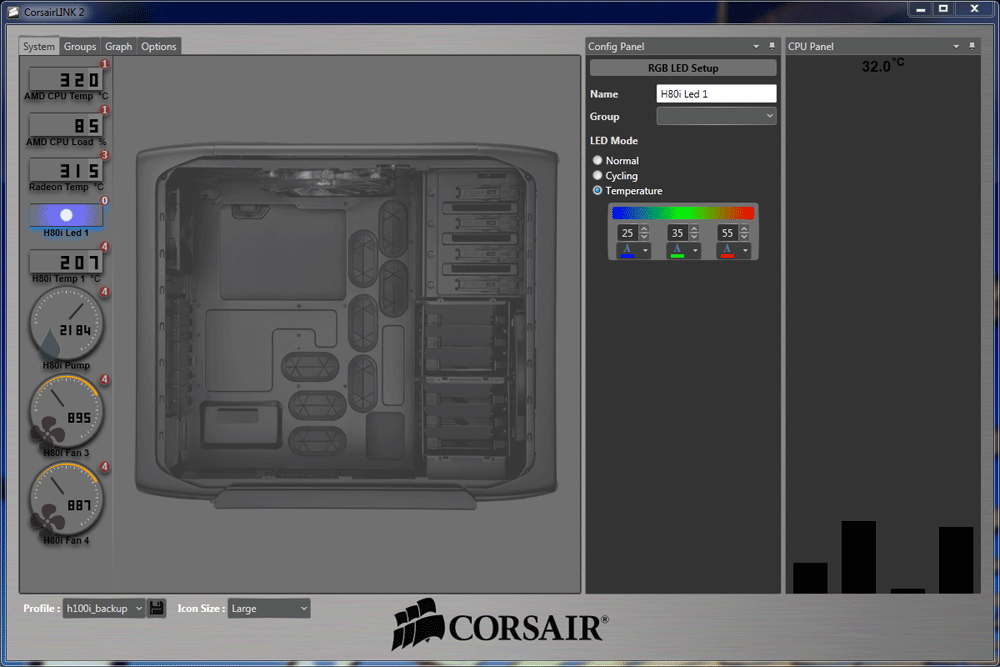Expand the h100i_backup profile dropdown
Image resolution: width=1000 pixels, height=667 pixels.
click(x=103, y=607)
